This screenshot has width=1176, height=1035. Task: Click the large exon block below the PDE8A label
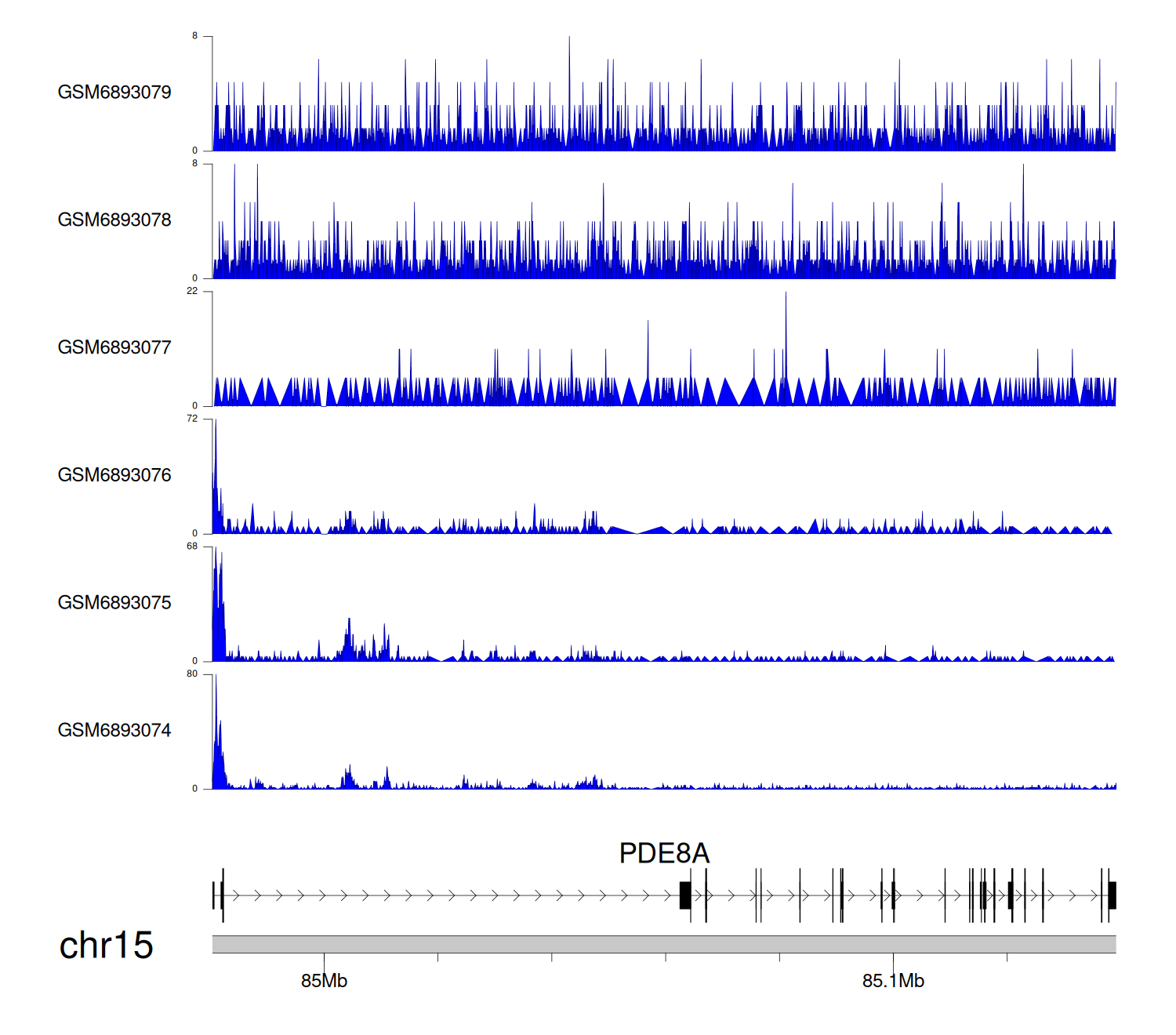684,895
